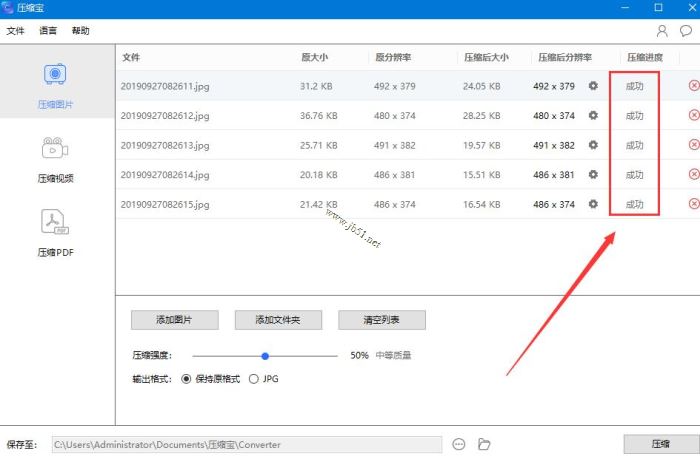Click the 24.05 KB compressed size cell

click(482, 86)
